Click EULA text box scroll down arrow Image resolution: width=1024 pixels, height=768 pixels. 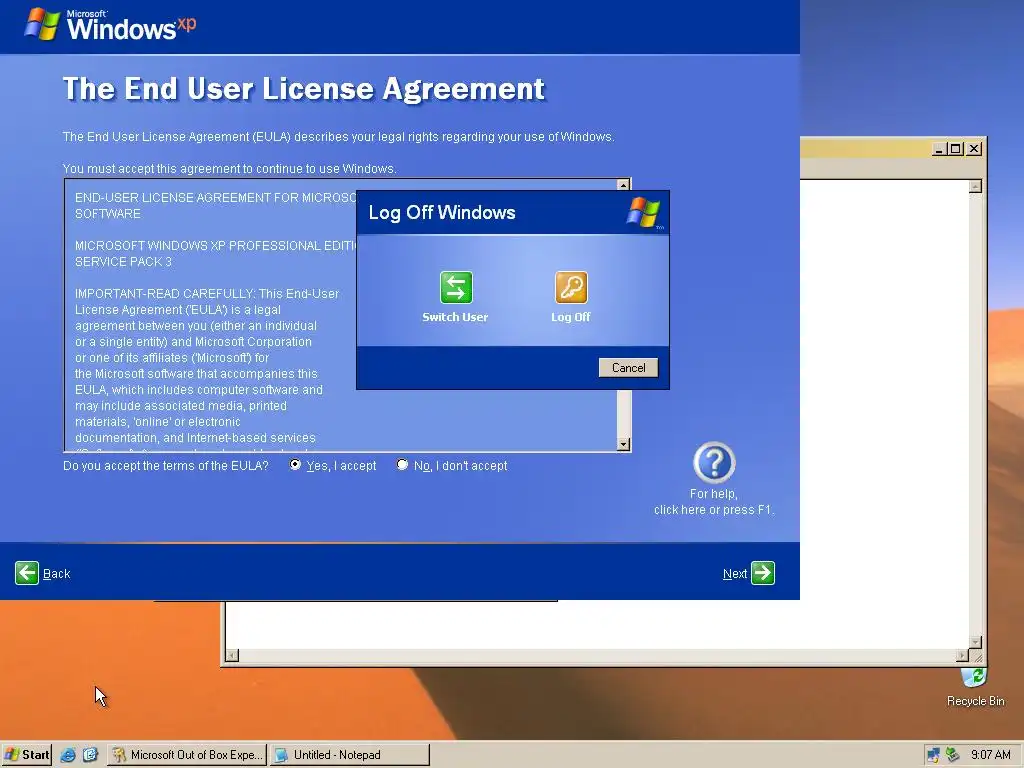(624, 444)
